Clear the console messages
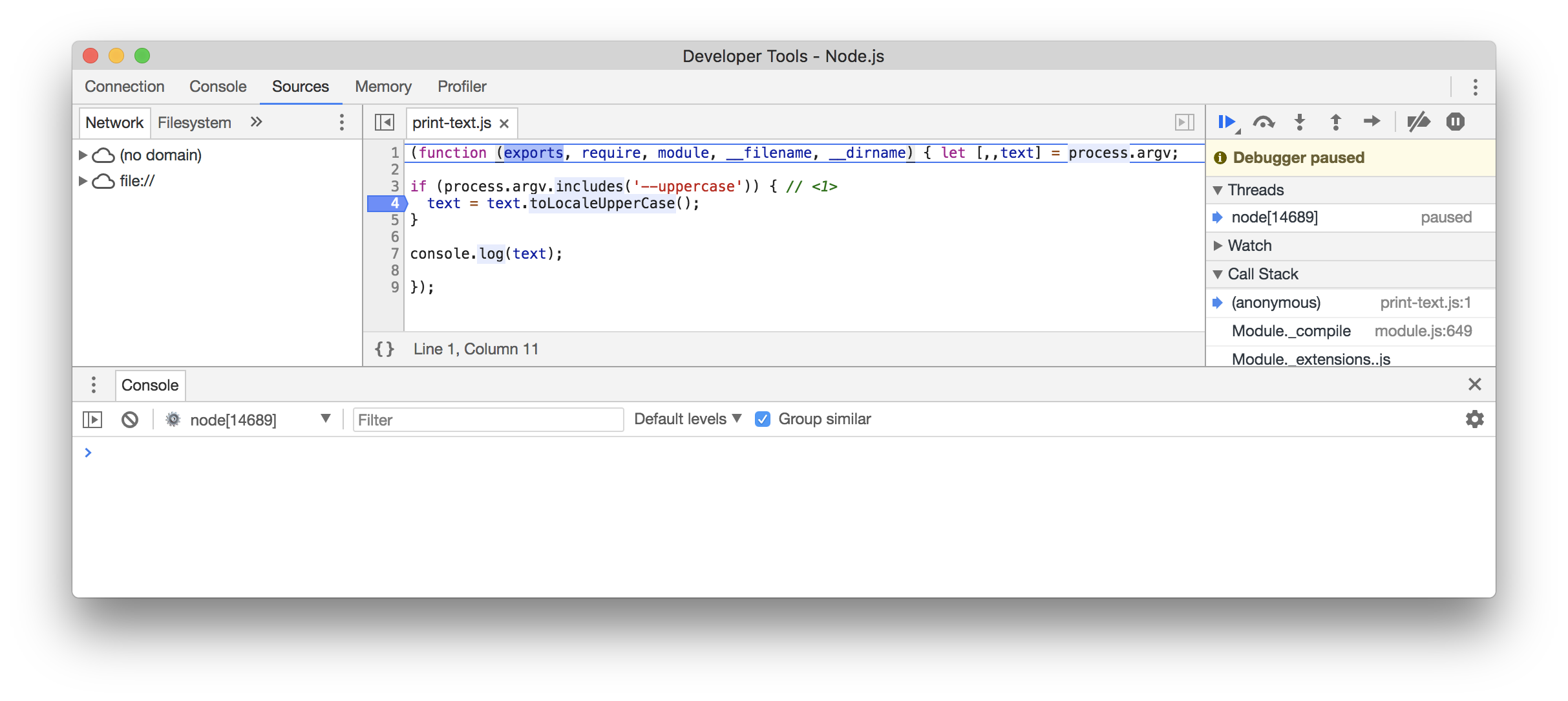This screenshot has height=701, width=1568. [x=130, y=419]
